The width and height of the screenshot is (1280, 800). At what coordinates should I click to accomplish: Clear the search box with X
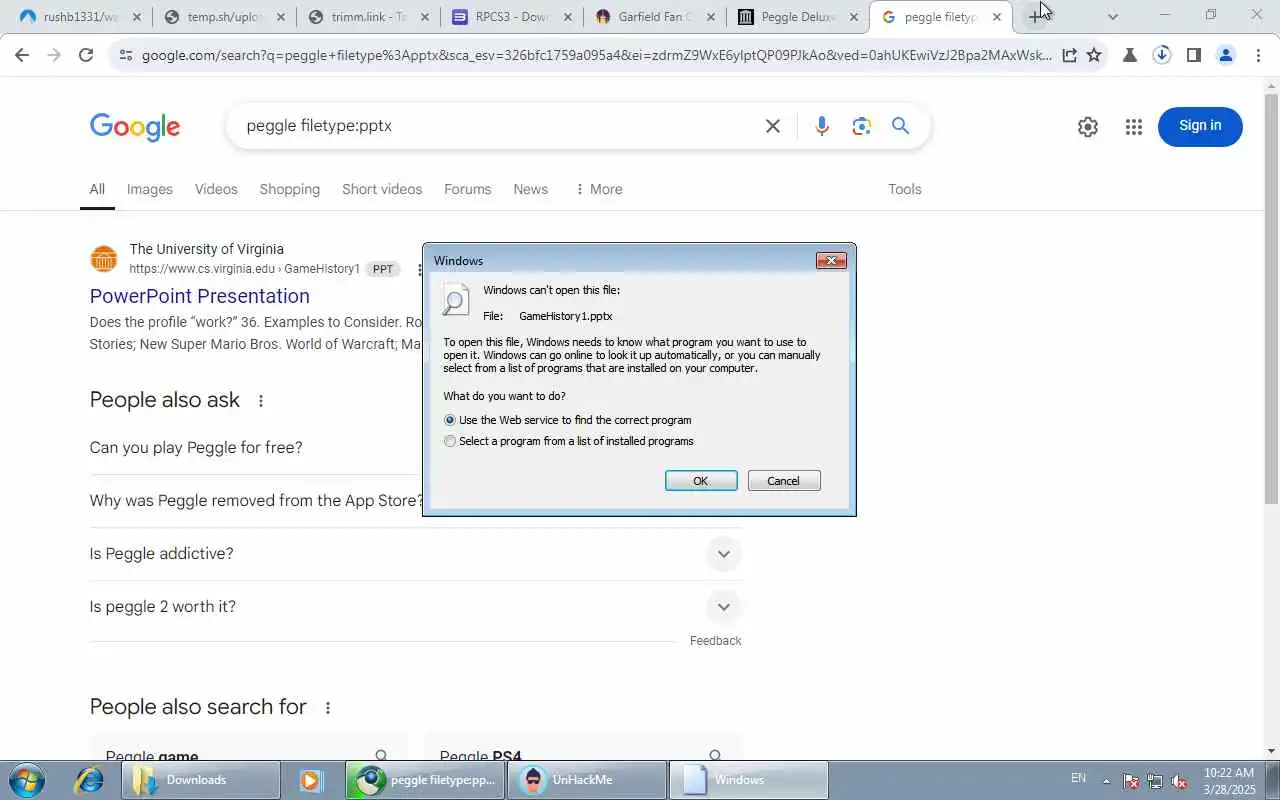(773, 126)
